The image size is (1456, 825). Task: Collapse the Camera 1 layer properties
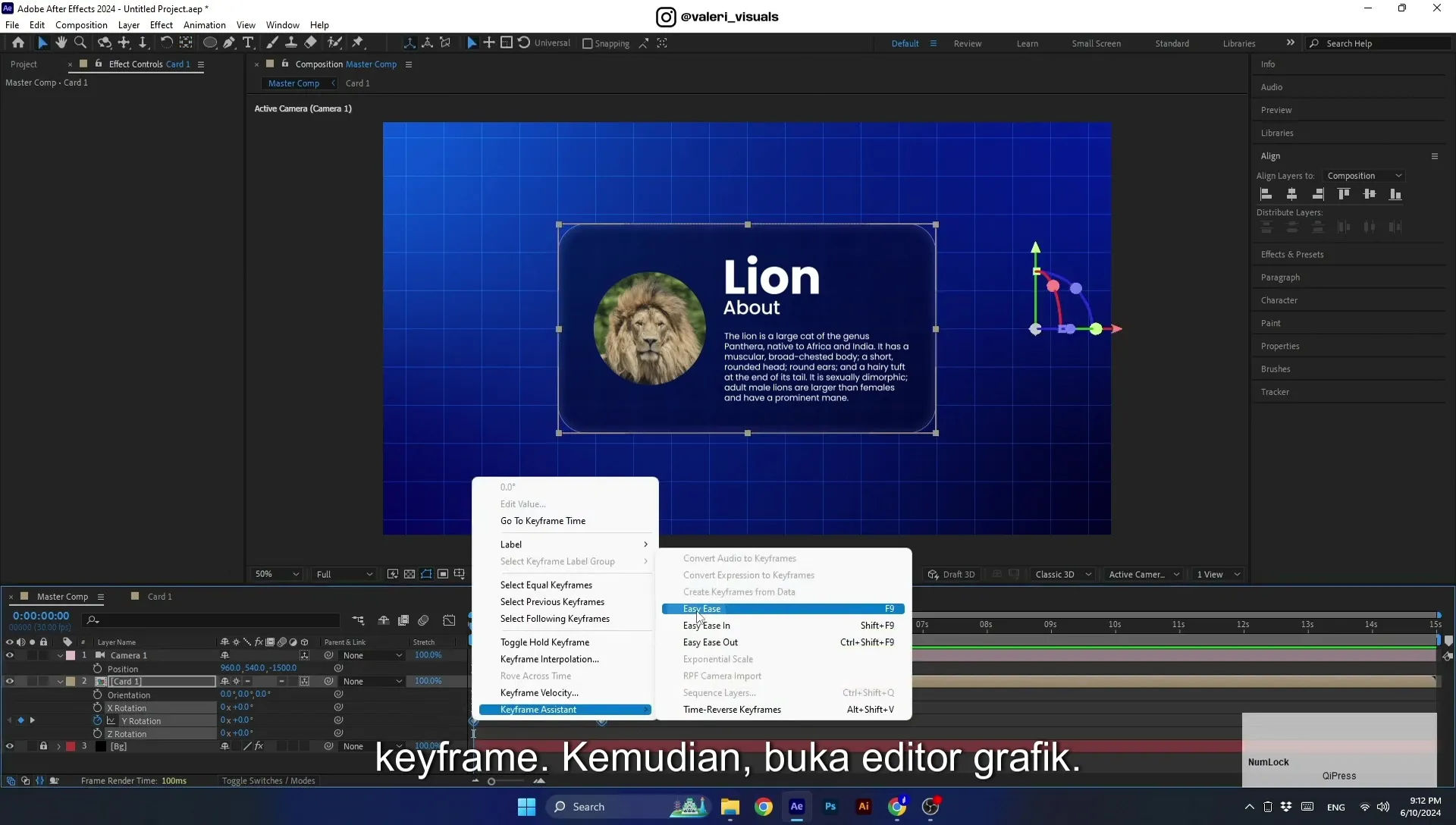60,656
